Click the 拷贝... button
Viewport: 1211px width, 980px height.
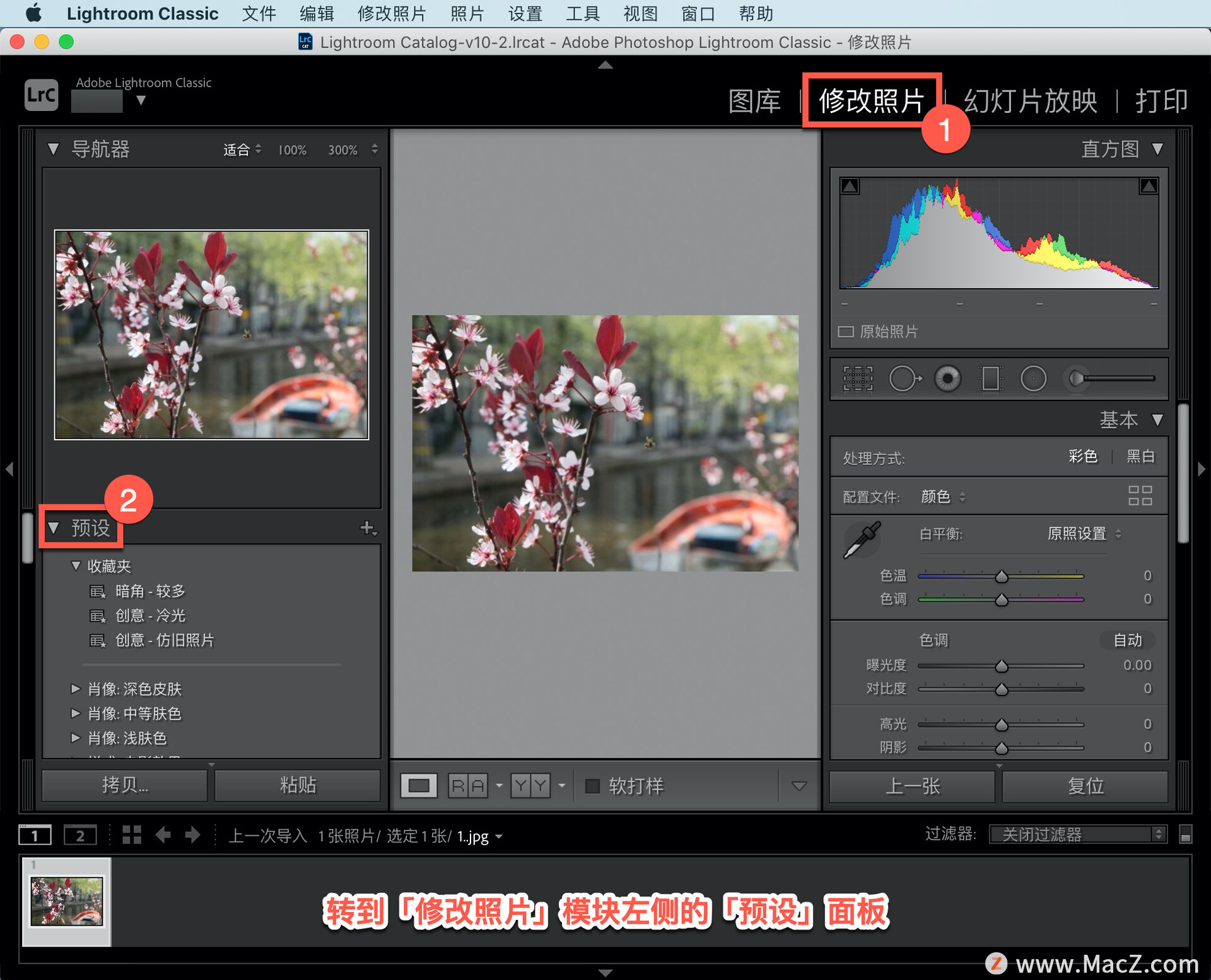point(125,785)
